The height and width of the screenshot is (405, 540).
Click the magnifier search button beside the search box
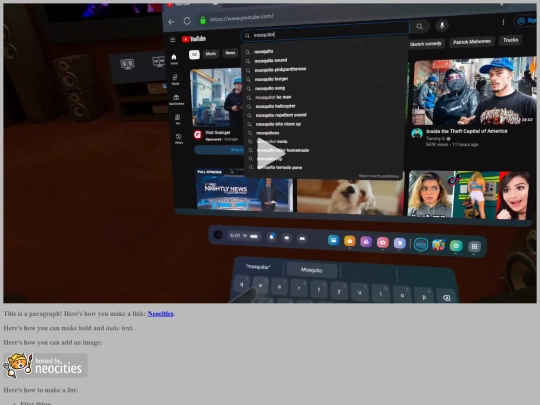[x=419, y=26]
